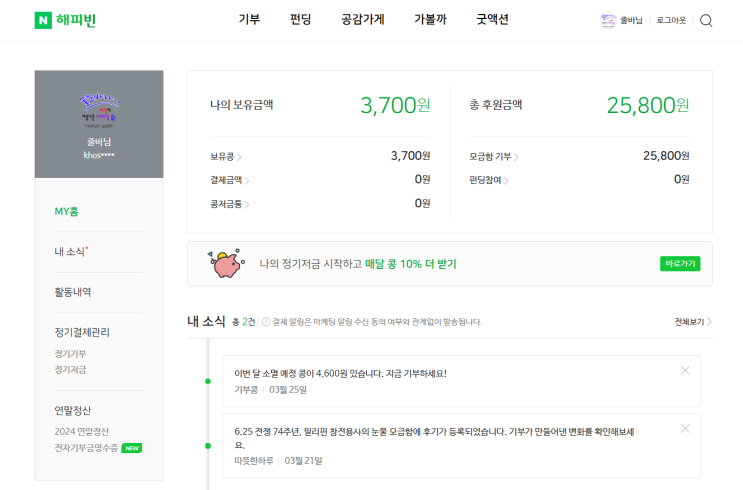Screen dimensions: 743x490
Task: Go to the 공감가게 menu
Action: click(362, 19)
